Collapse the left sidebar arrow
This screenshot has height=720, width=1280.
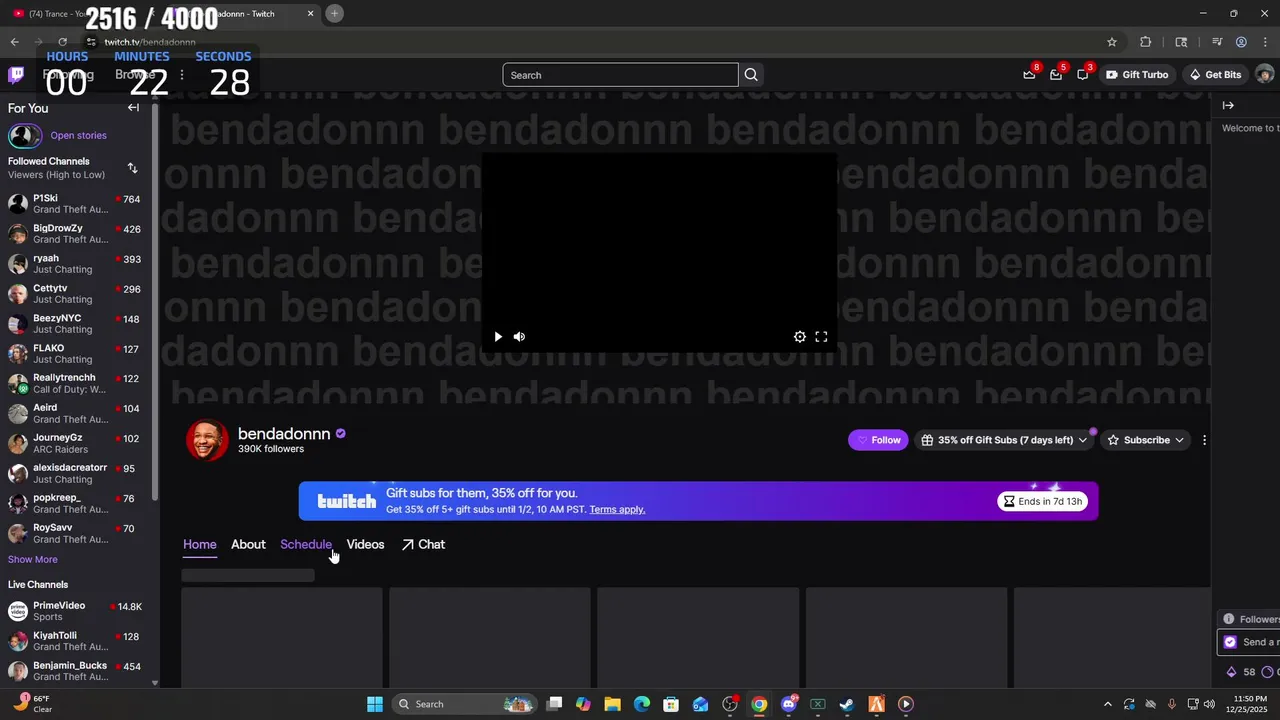point(133,108)
